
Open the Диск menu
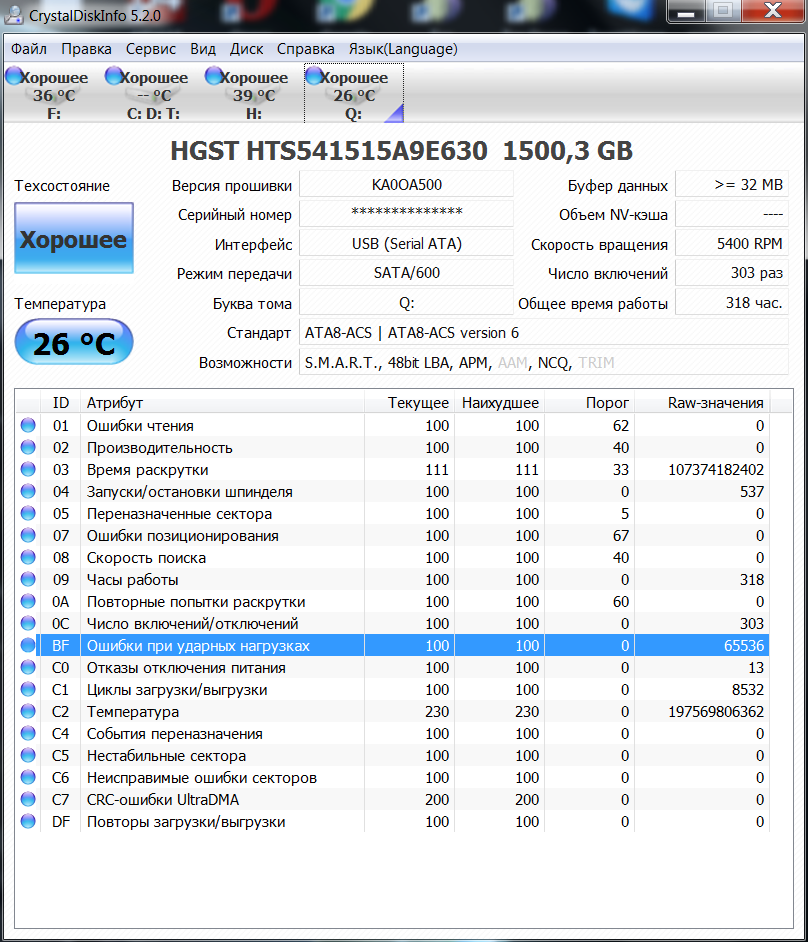(x=246, y=49)
